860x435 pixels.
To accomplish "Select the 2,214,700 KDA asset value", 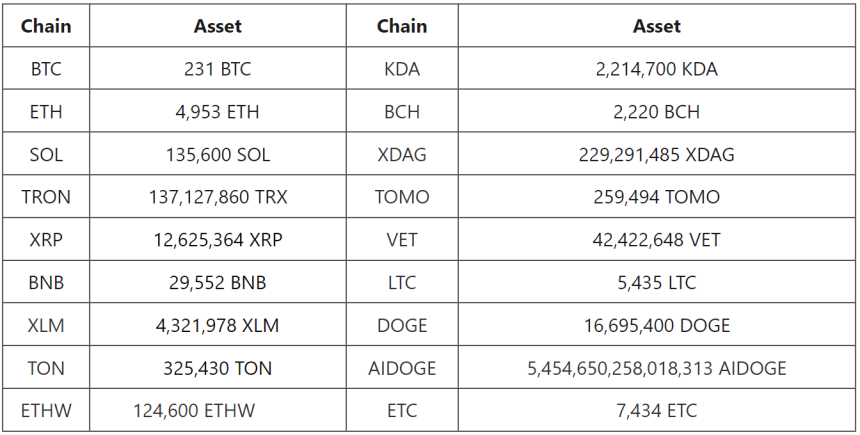I will (x=656, y=70).
